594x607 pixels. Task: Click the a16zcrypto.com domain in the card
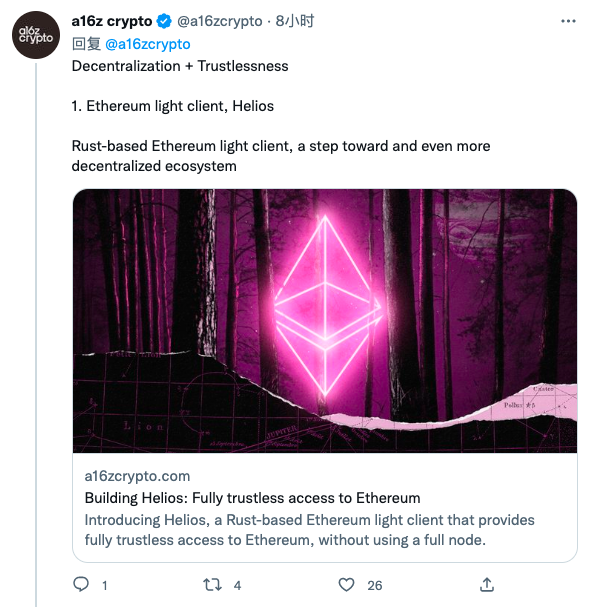(x=137, y=476)
